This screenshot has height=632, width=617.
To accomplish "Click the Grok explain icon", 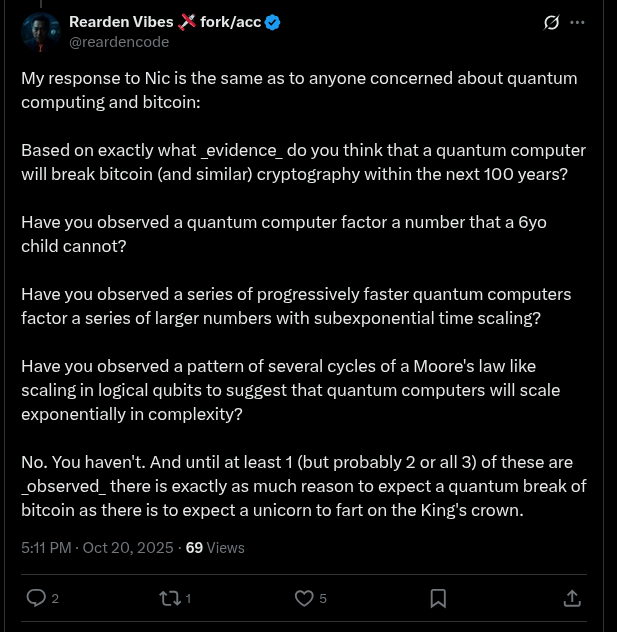I will point(551,22).
